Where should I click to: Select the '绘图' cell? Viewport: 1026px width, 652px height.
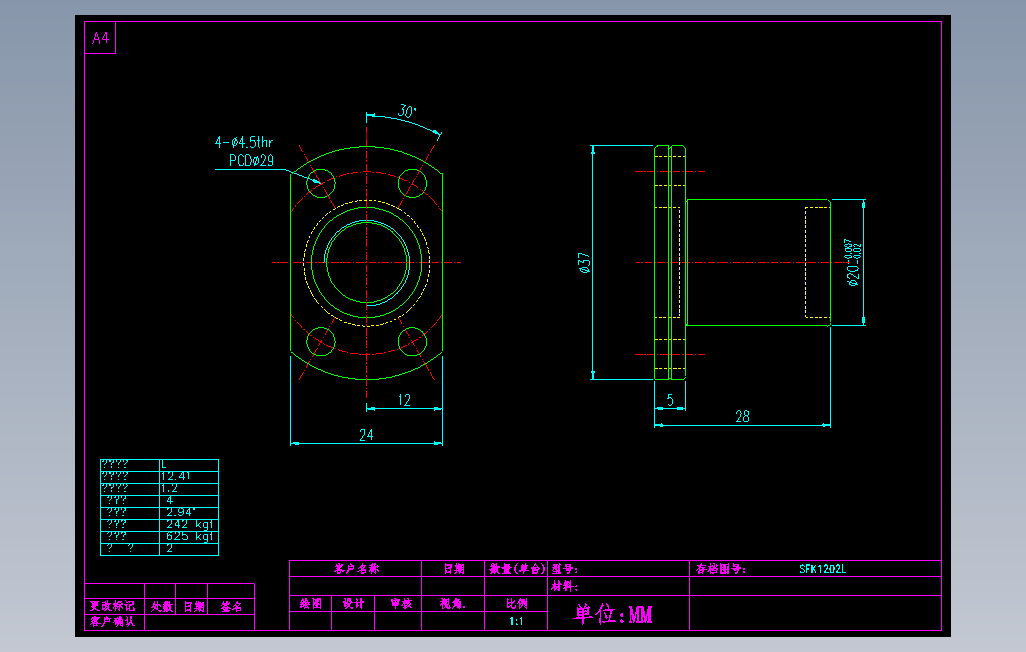311,604
